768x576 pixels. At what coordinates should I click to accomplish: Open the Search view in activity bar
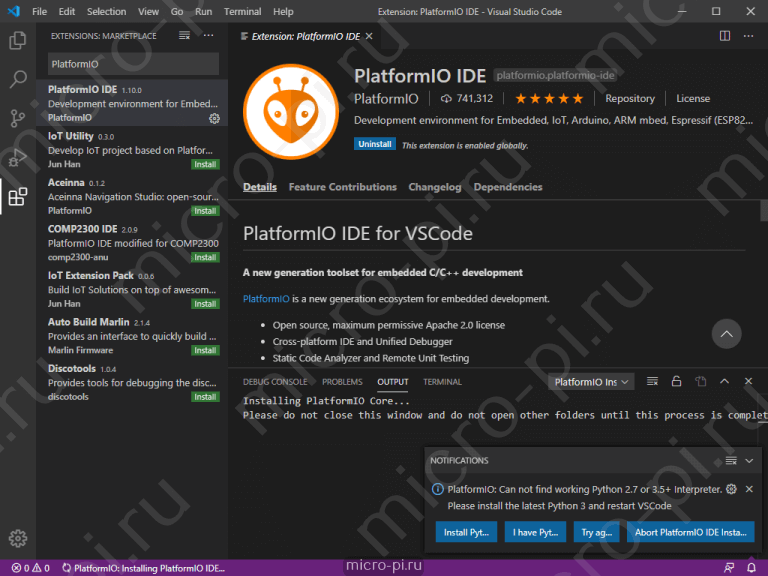[x=18, y=79]
